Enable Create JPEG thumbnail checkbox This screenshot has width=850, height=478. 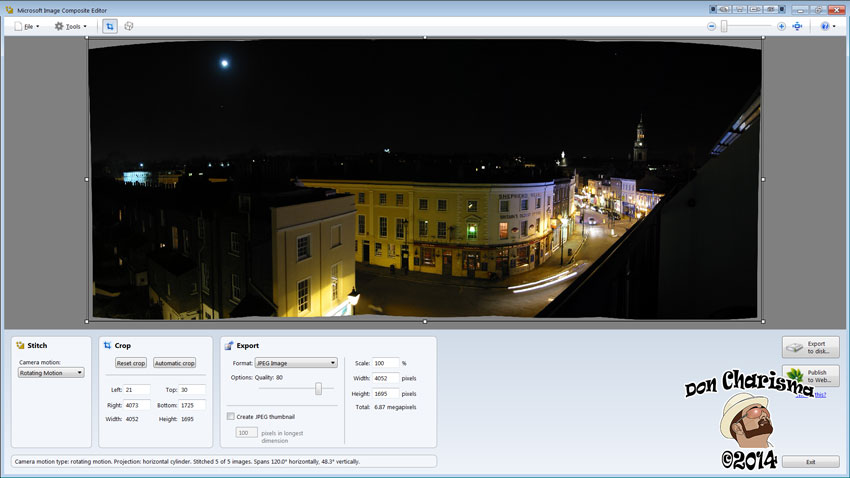click(x=231, y=416)
